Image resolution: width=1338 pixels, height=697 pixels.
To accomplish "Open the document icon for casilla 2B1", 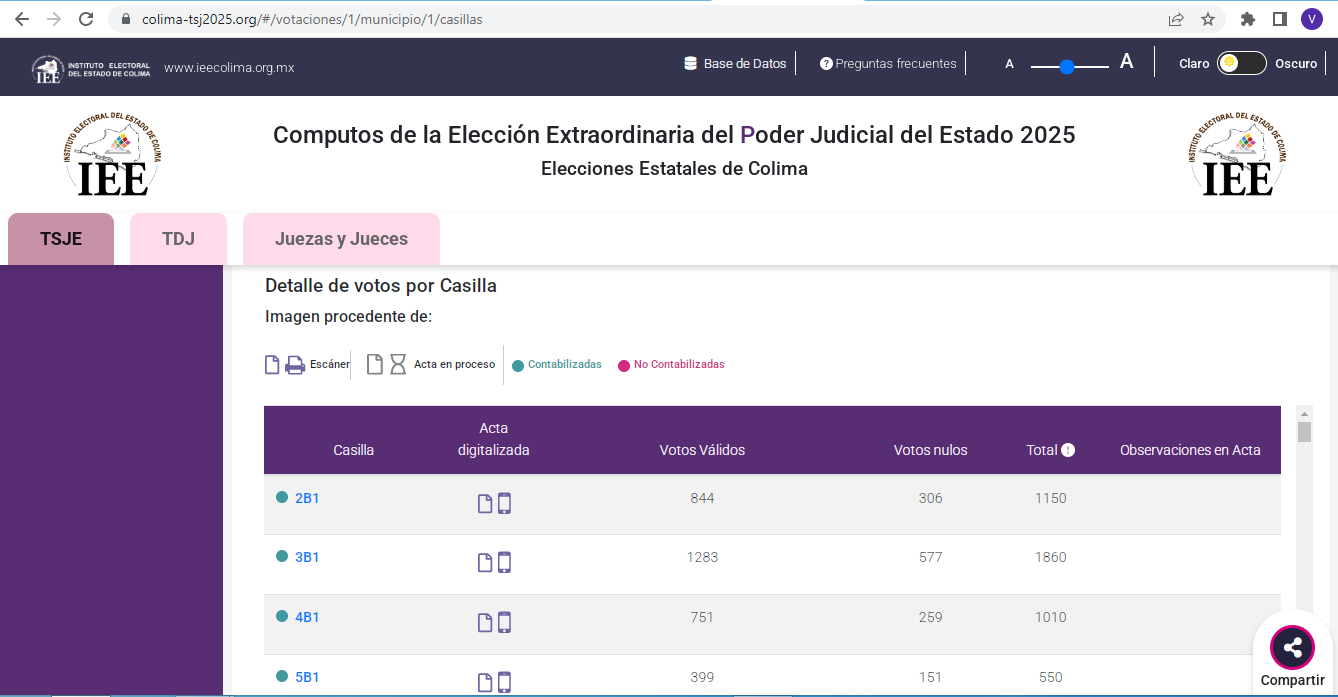I will tap(485, 503).
